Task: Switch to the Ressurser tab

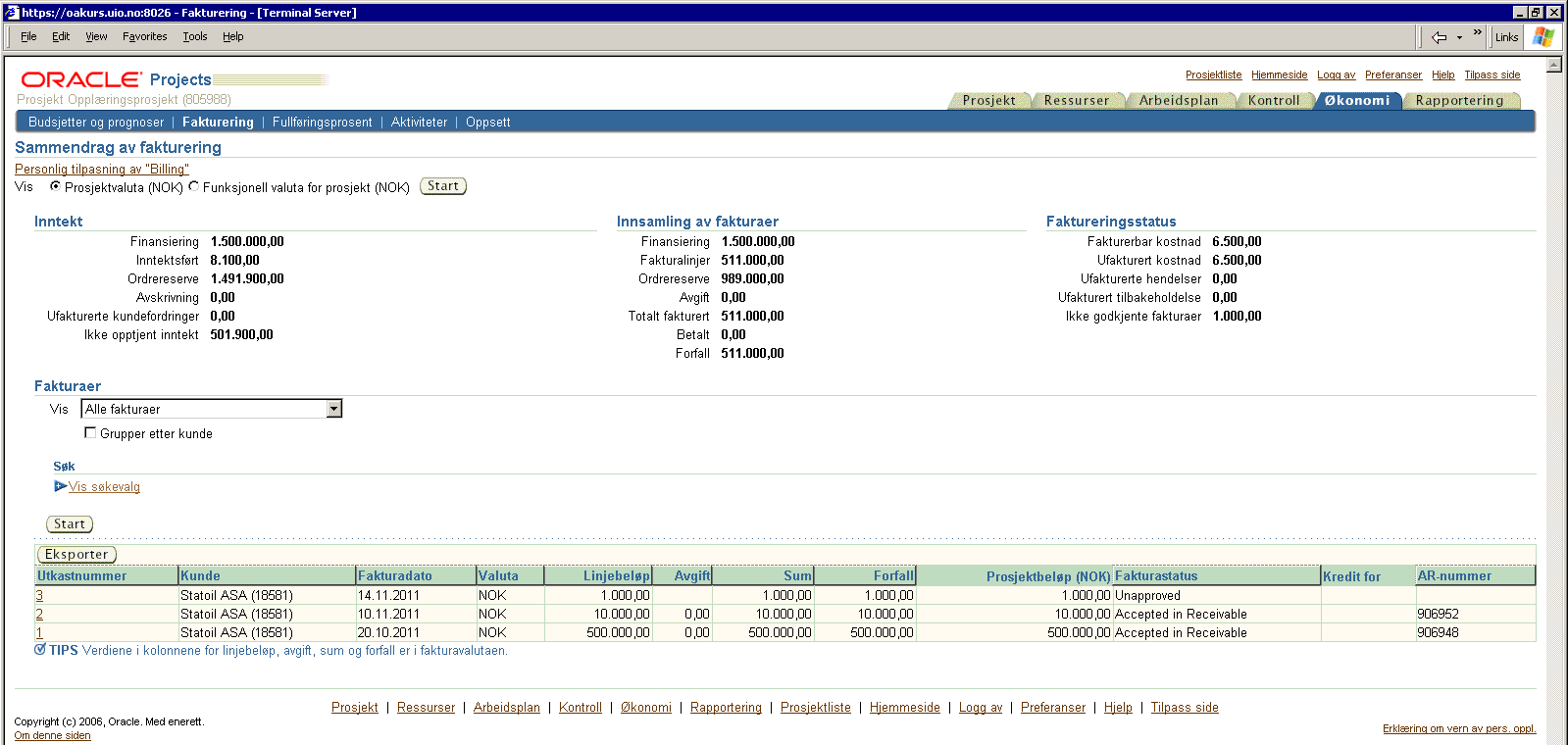Action: coord(1077,100)
